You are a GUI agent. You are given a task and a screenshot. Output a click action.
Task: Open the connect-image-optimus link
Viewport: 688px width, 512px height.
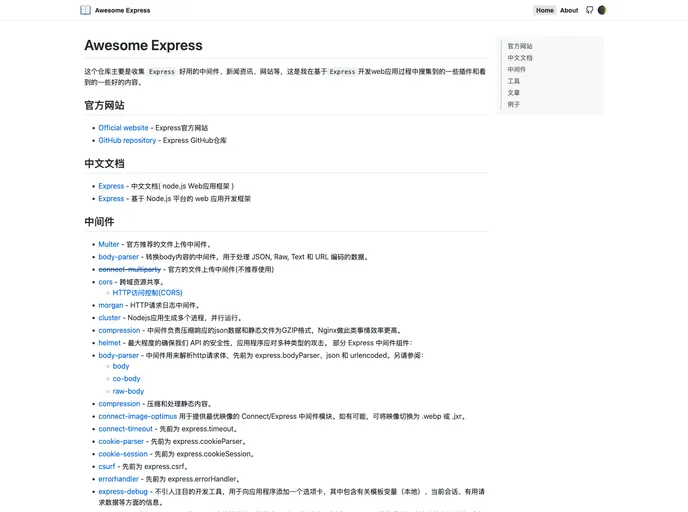[137, 416]
